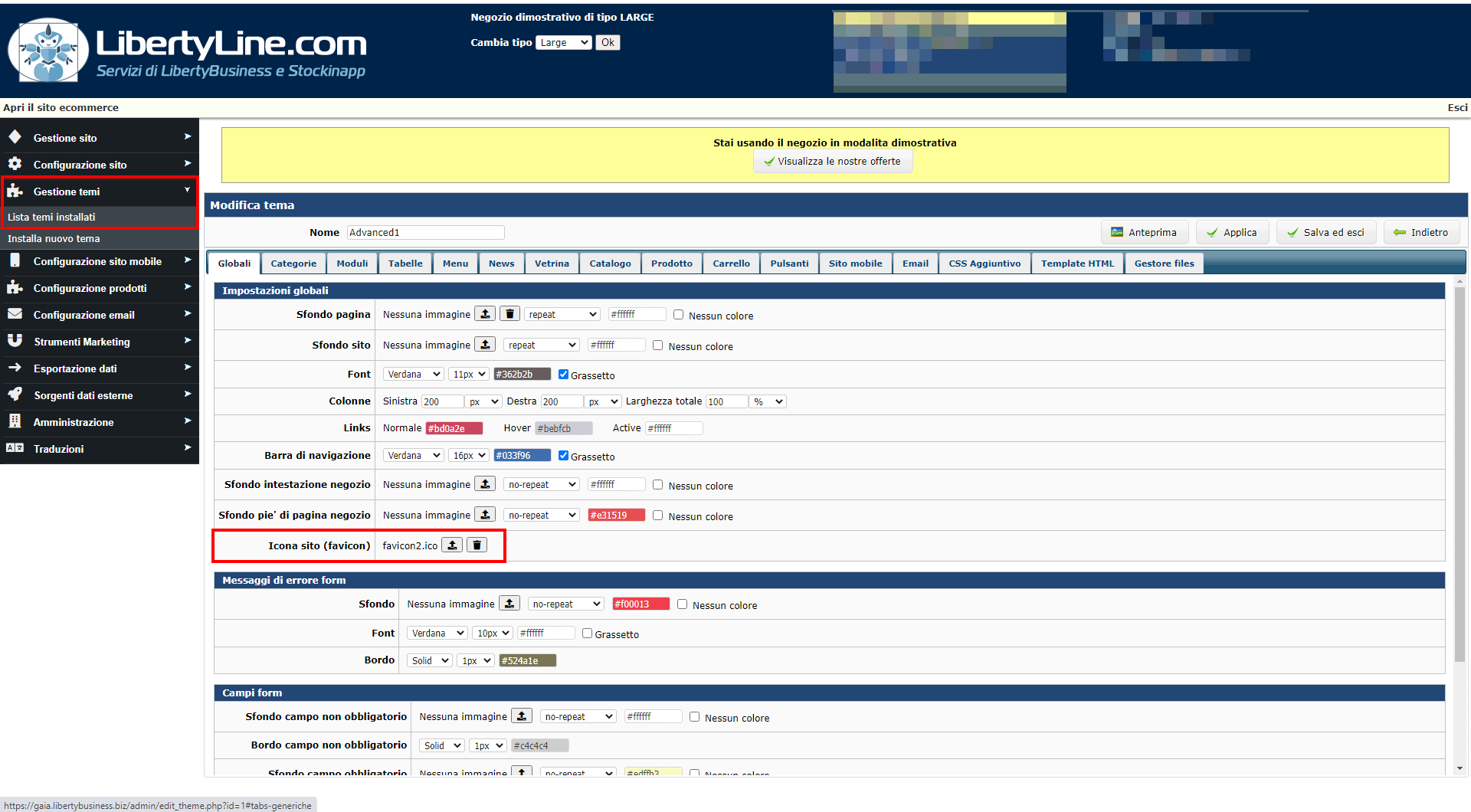The height and width of the screenshot is (812, 1471).
Task: Expand the Strumenti Marketing menu arrow
Action: coord(188,341)
